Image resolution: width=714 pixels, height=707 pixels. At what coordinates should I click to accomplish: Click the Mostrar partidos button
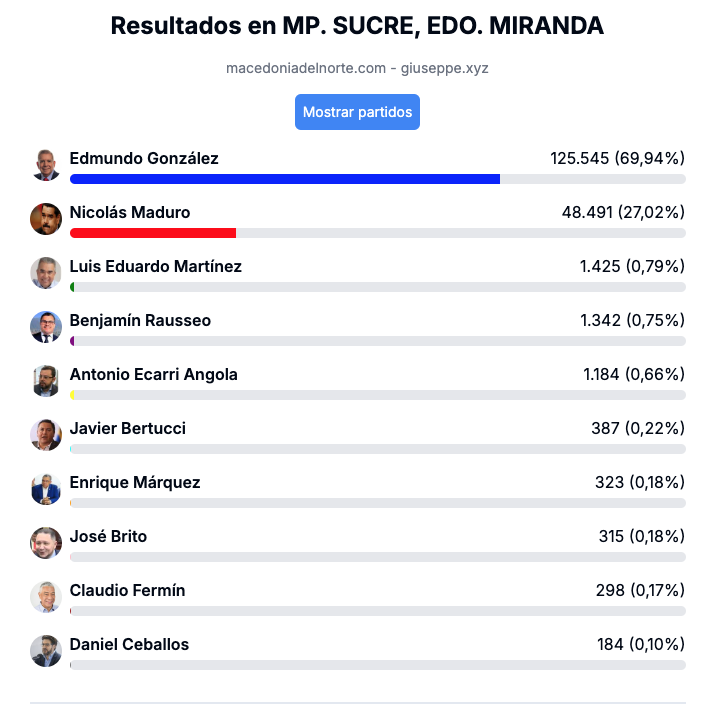pyautogui.click(x=357, y=112)
